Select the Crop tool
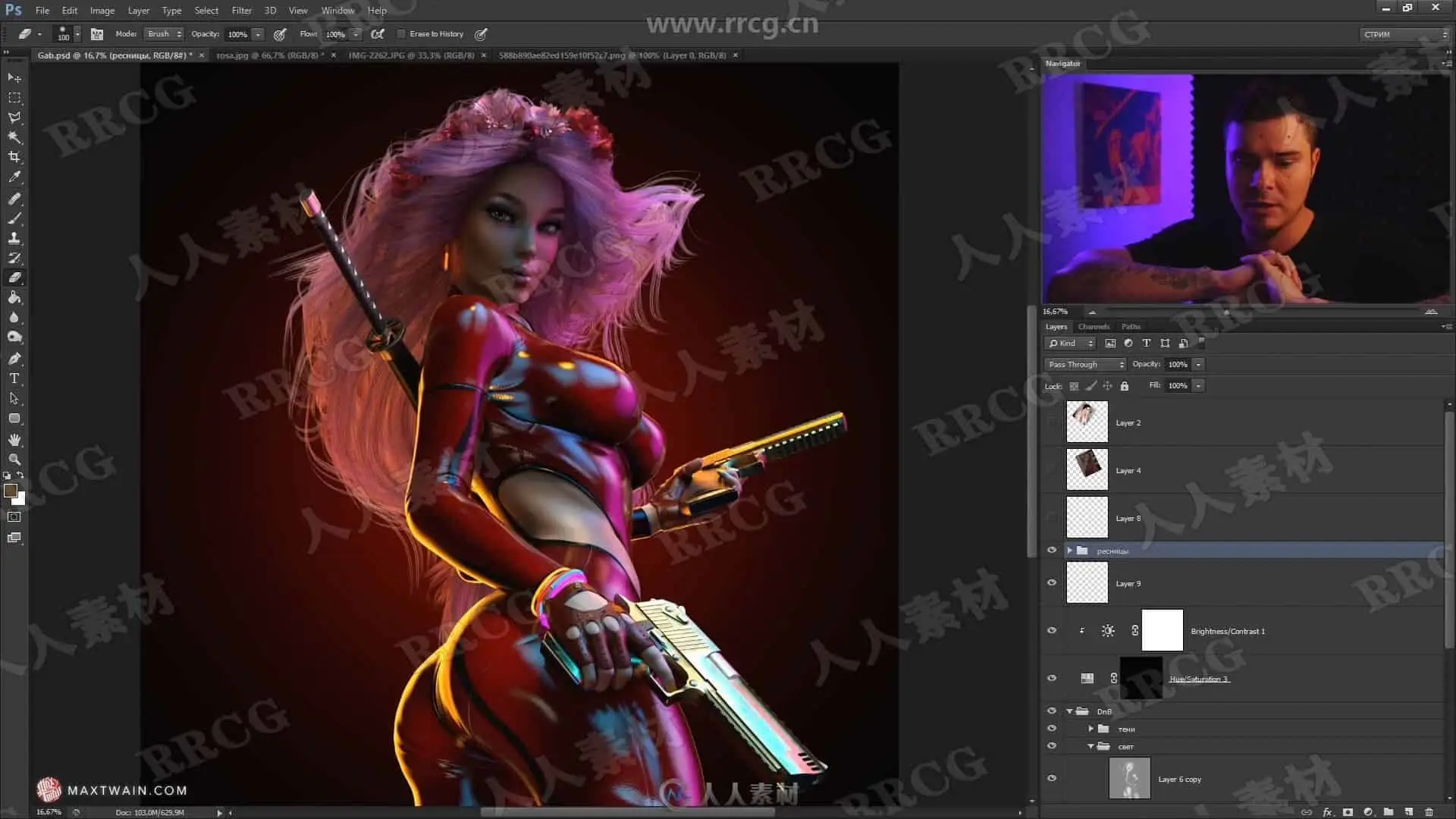This screenshot has width=1456, height=819. (x=14, y=157)
